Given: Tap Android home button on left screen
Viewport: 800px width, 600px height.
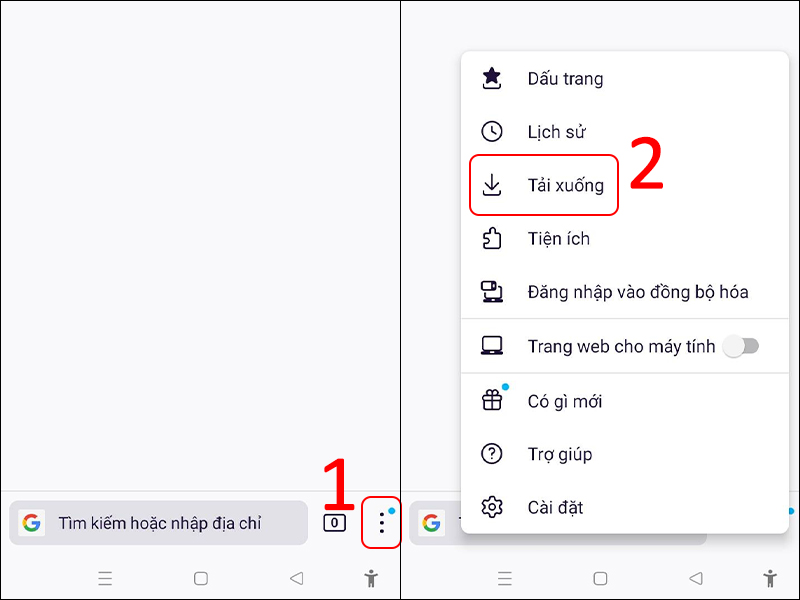Looking at the screenshot, I should coord(201,579).
